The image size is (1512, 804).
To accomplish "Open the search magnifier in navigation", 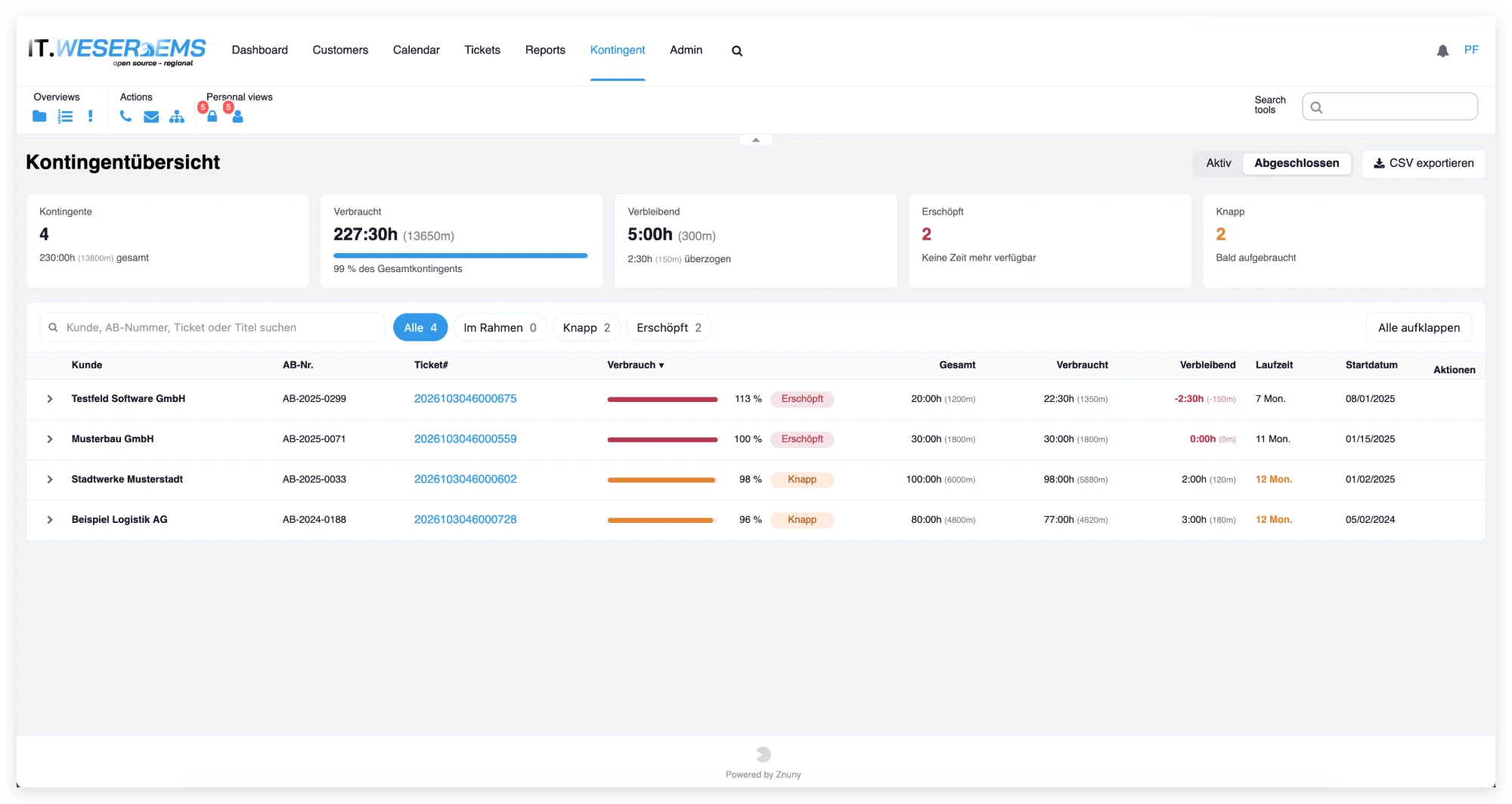I will click(737, 51).
